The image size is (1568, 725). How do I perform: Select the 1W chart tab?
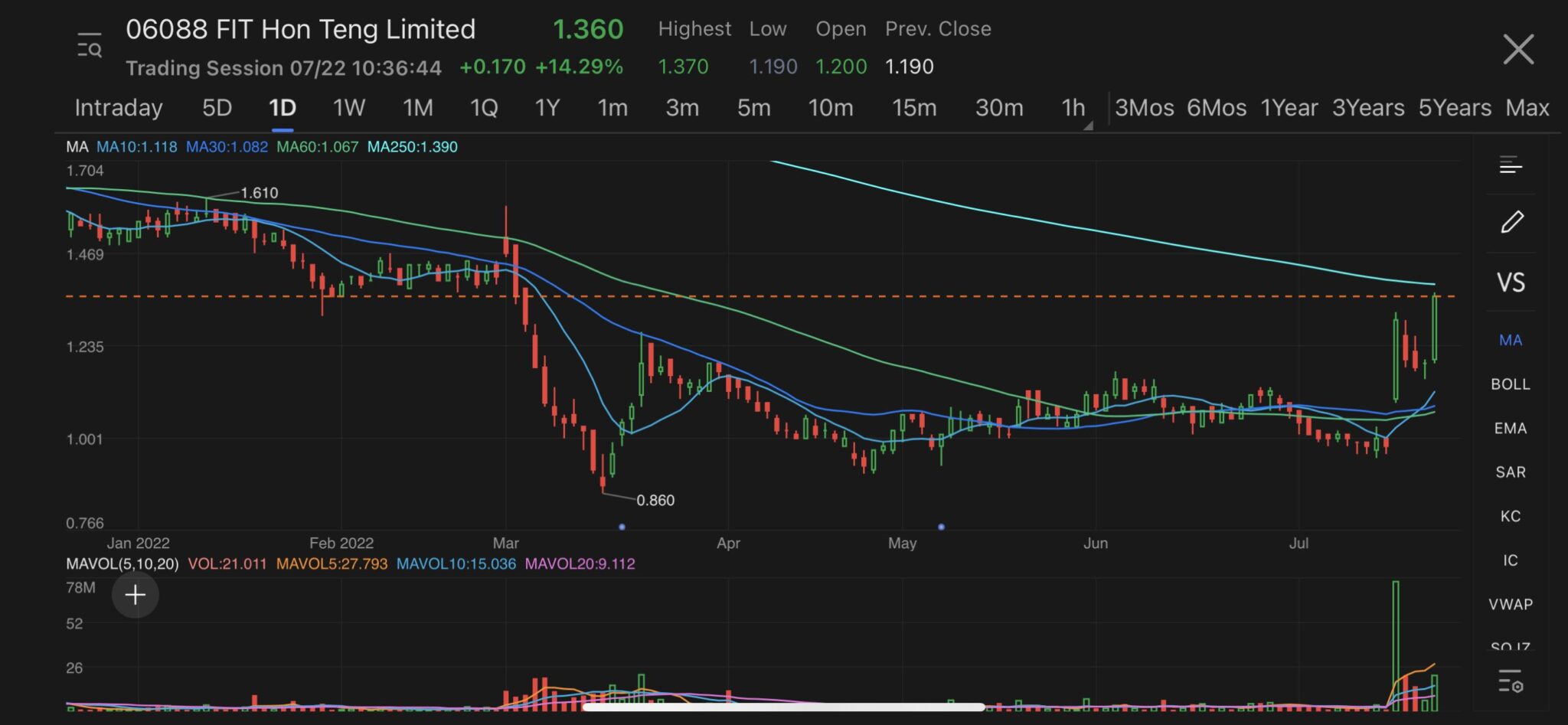[x=348, y=108]
